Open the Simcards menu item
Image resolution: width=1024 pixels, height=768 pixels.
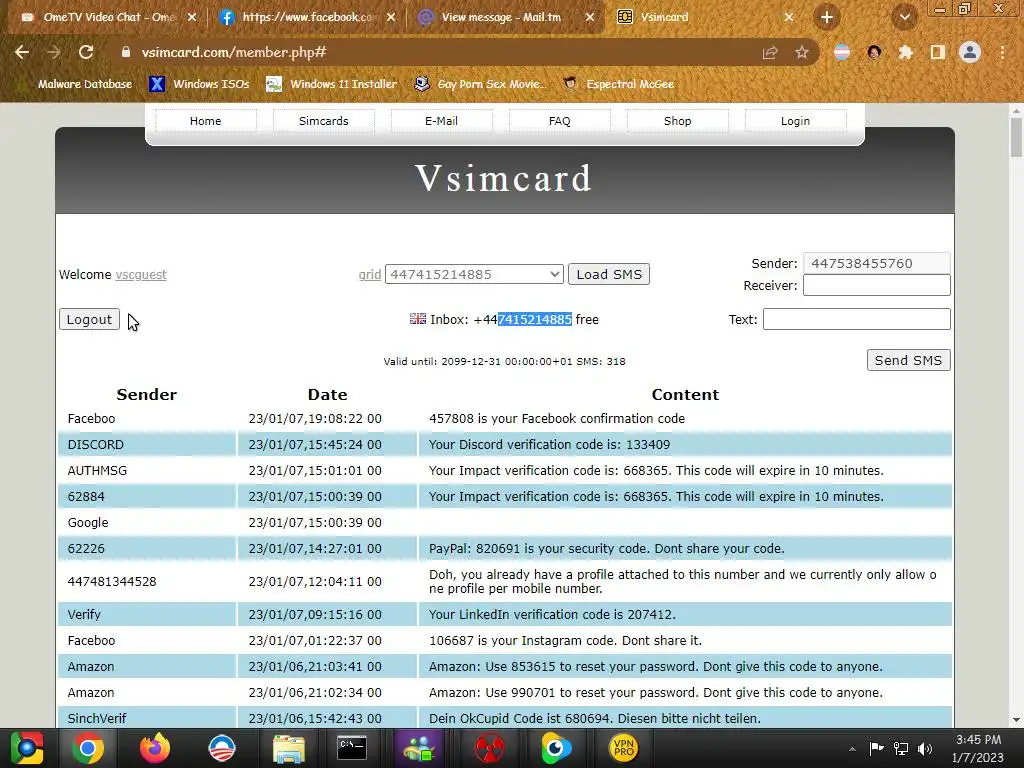click(323, 121)
